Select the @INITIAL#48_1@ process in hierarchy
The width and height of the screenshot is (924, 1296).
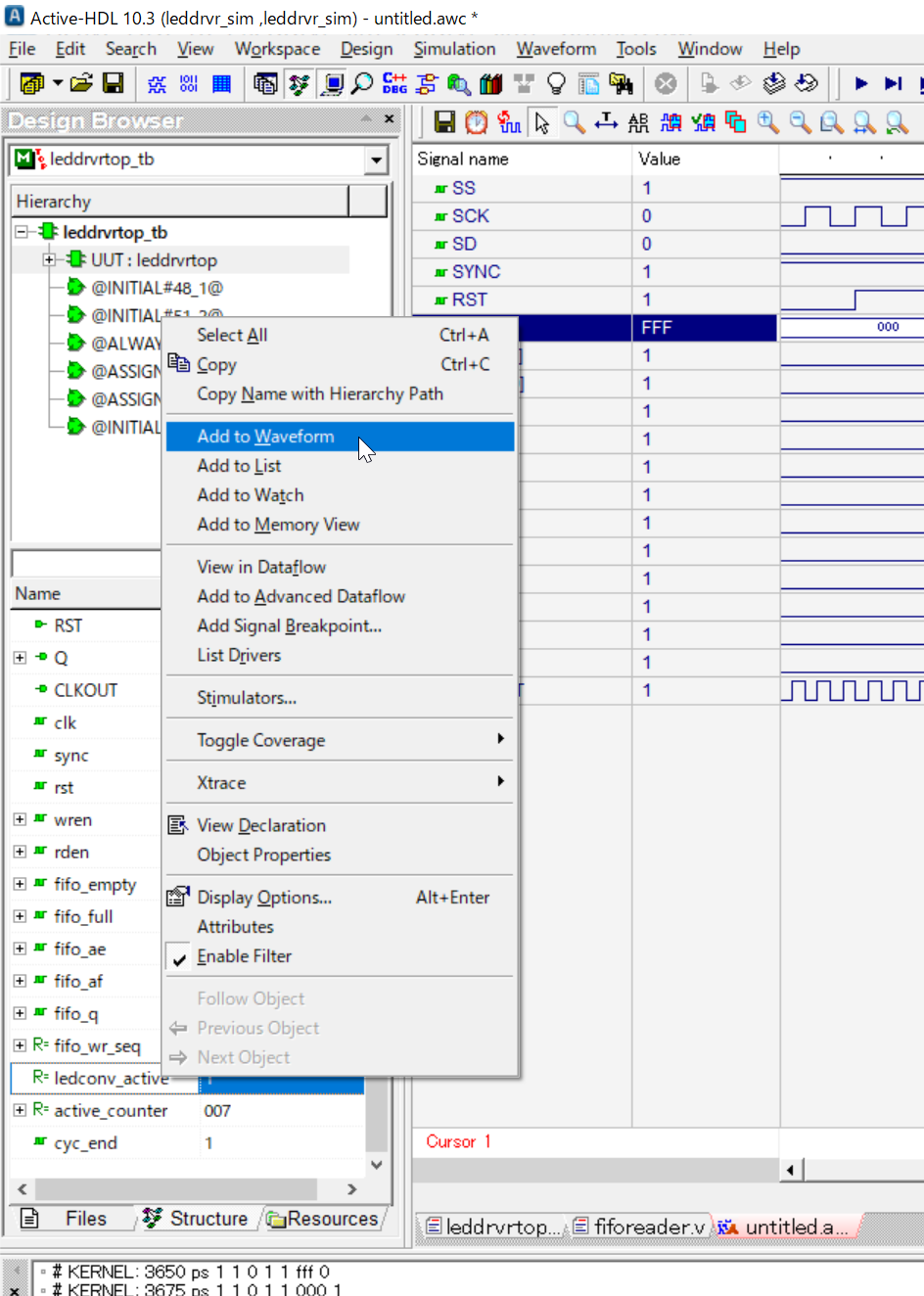[157, 288]
